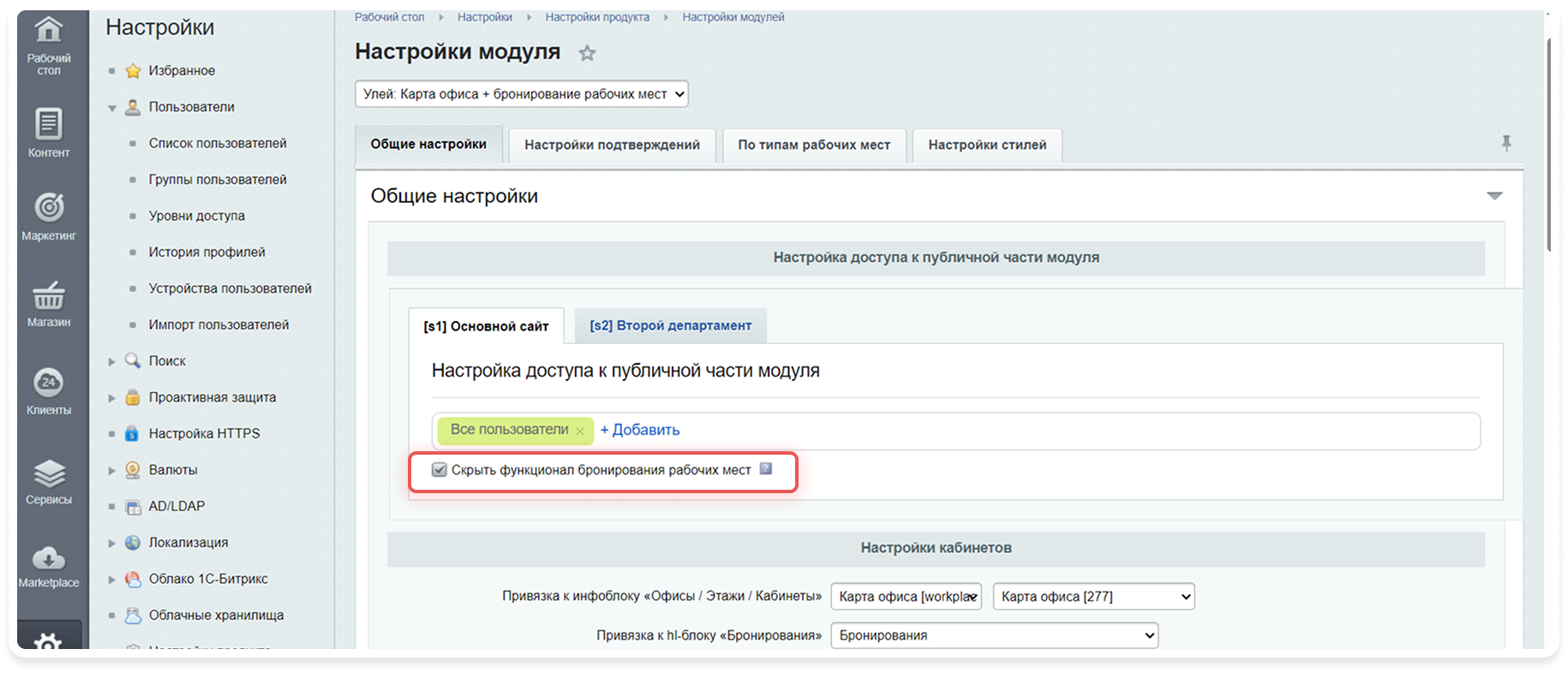Click the + Добавить link
Viewport: 1568px width, 673px height.
pyautogui.click(x=640, y=430)
